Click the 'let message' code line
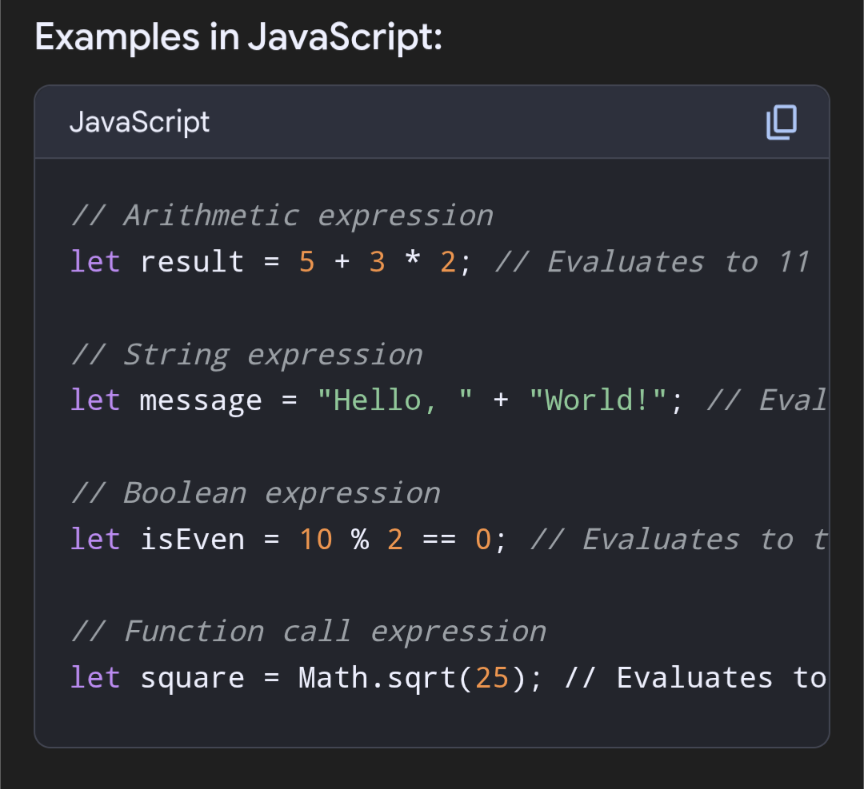Viewport: 864px width, 789px height. [448, 401]
